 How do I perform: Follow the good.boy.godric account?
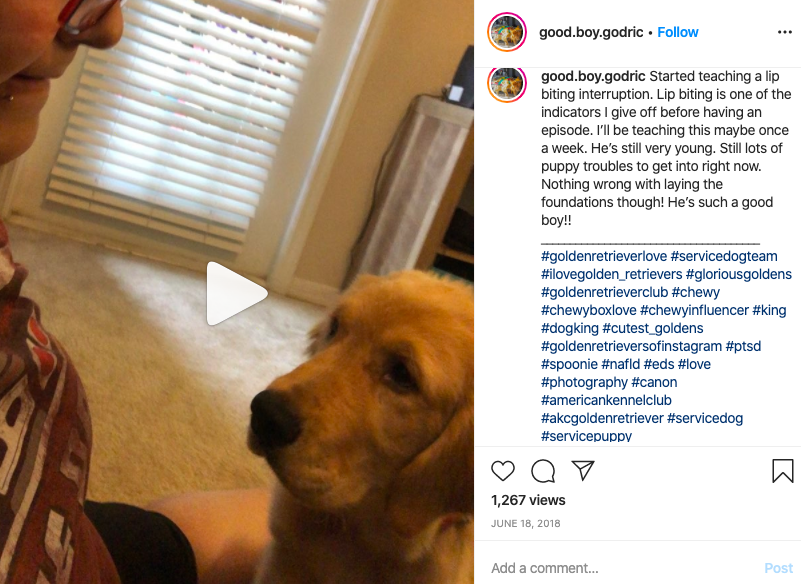[677, 32]
